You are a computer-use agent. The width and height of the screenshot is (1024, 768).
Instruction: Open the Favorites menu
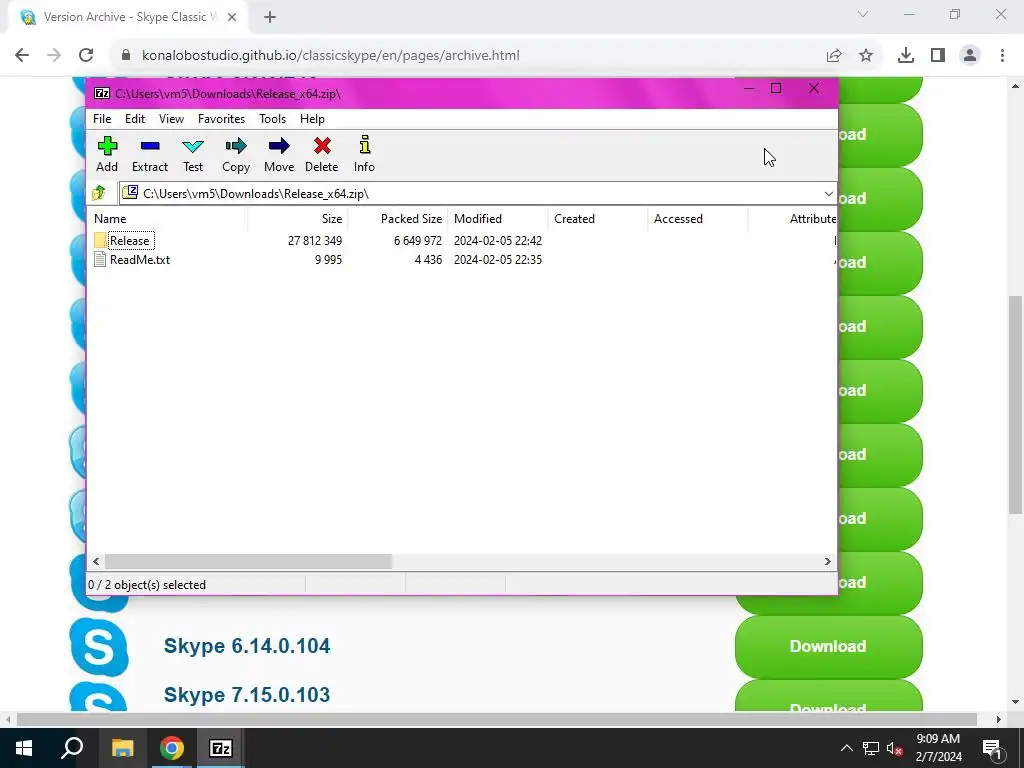(221, 119)
